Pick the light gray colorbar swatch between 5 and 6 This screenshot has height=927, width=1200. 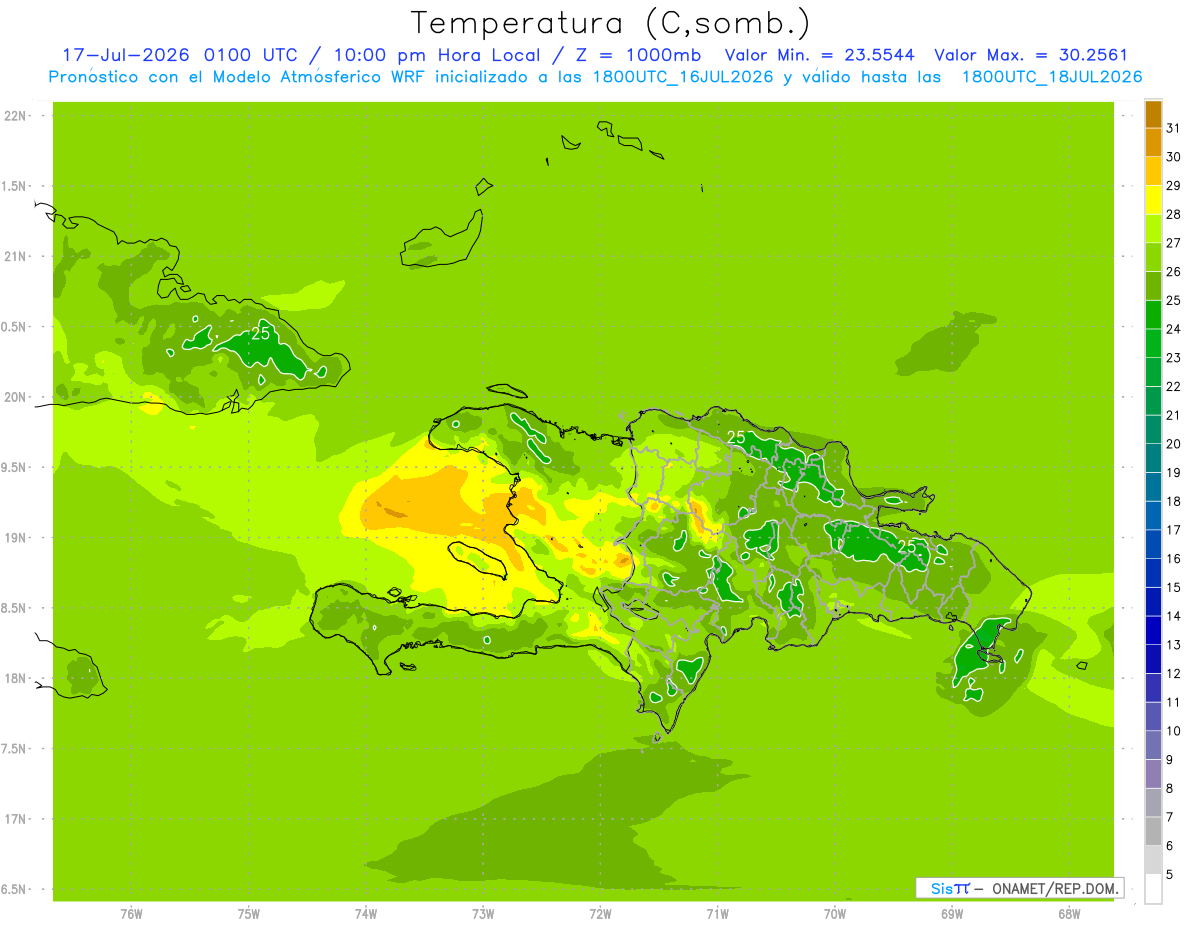coord(1153,861)
